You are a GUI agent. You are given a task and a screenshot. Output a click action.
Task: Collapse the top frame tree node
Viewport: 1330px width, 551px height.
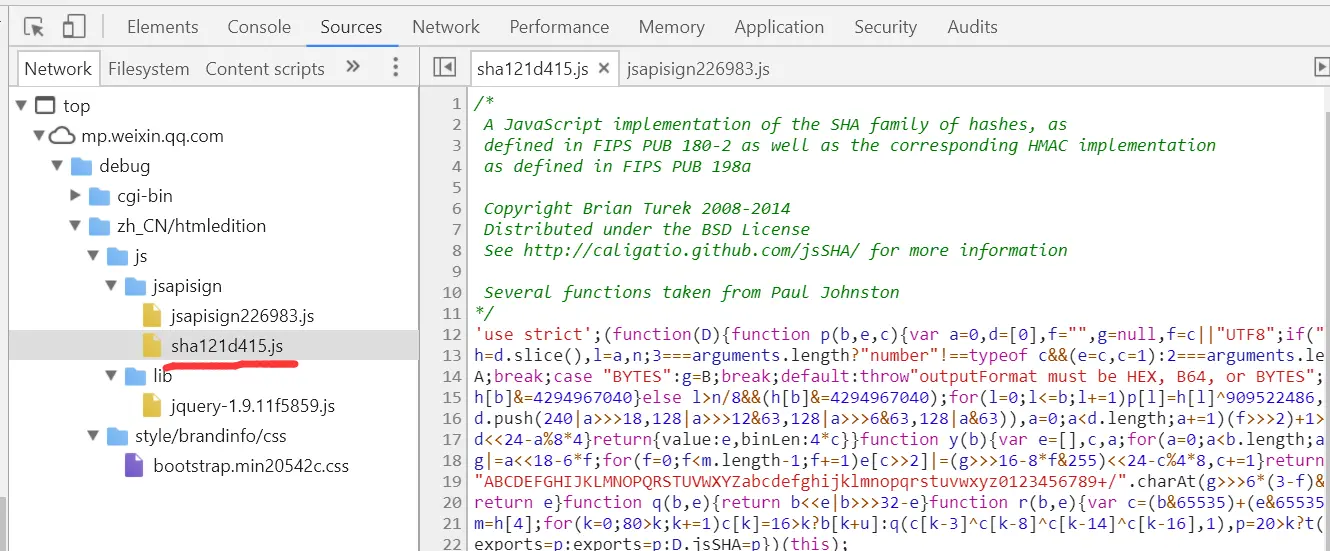coord(23,105)
